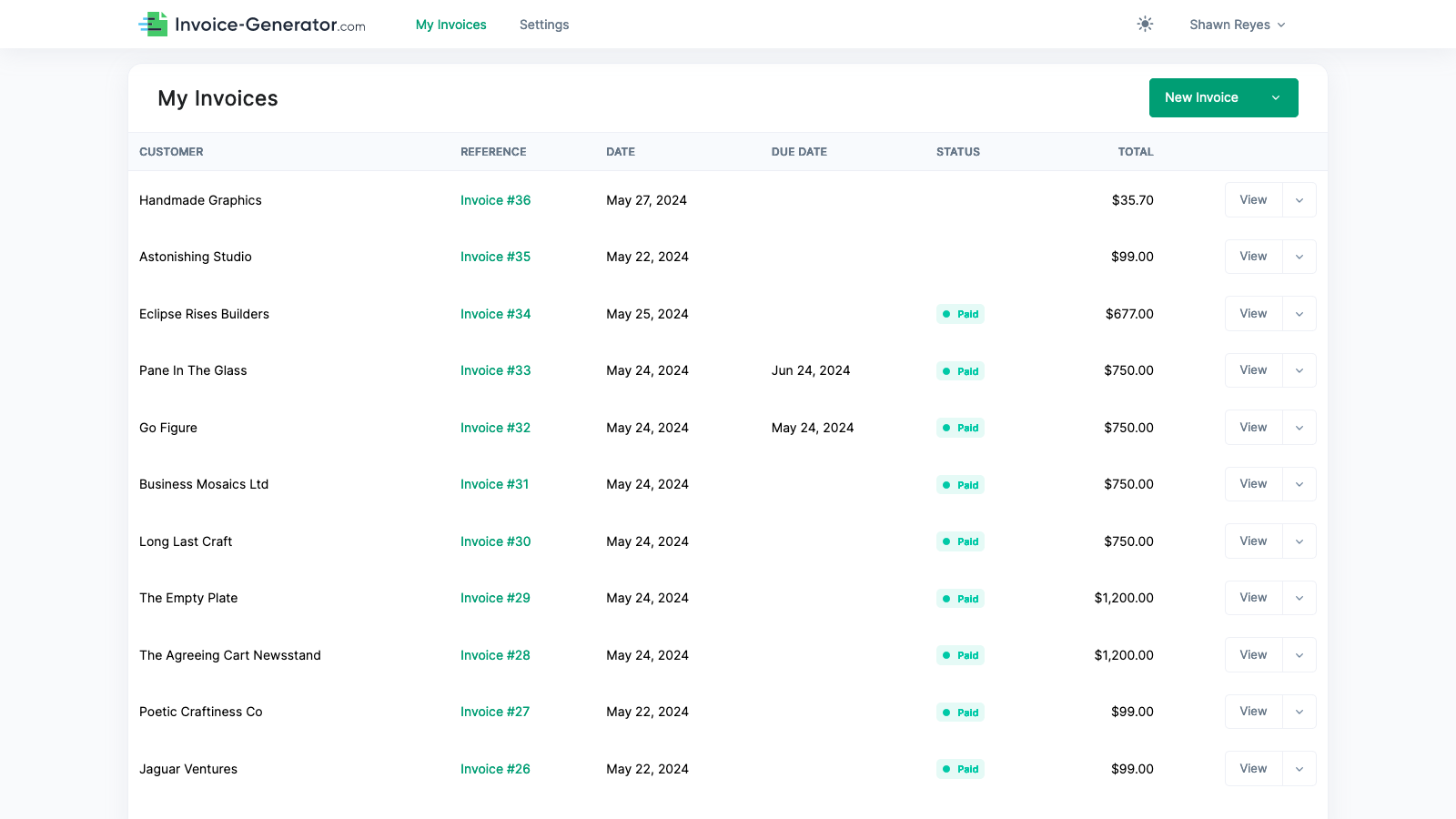Open the Settings page
Image resolution: width=1456 pixels, height=819 pixels.
(543, 25)
